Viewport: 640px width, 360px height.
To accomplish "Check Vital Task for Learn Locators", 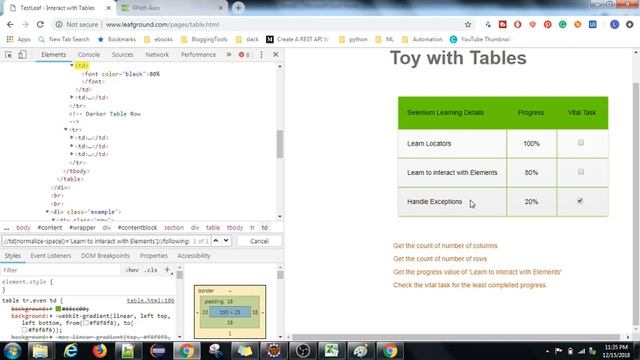I will click(580, 143).
